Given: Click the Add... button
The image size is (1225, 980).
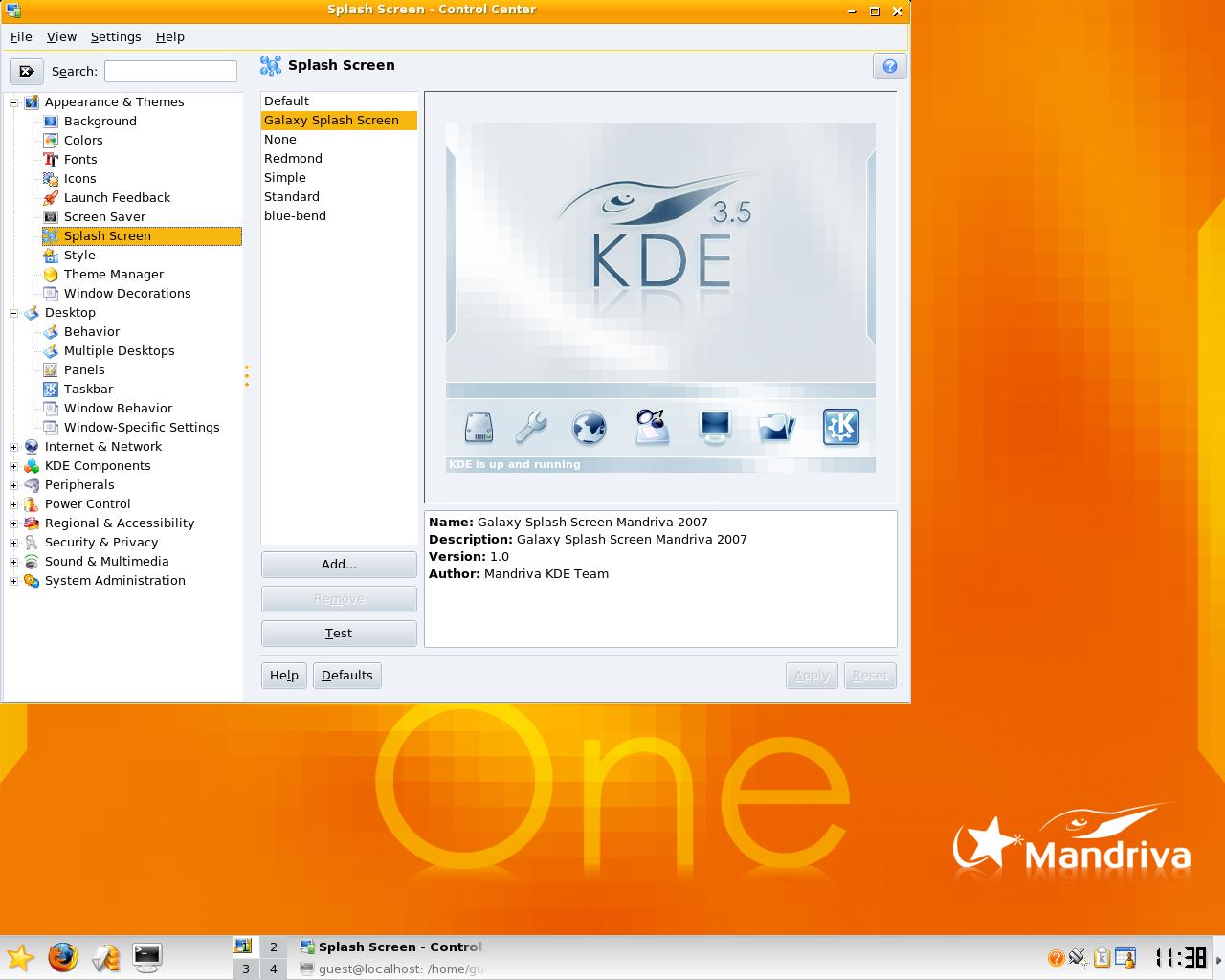Looking at the screenshot, I should coord(339,565).
